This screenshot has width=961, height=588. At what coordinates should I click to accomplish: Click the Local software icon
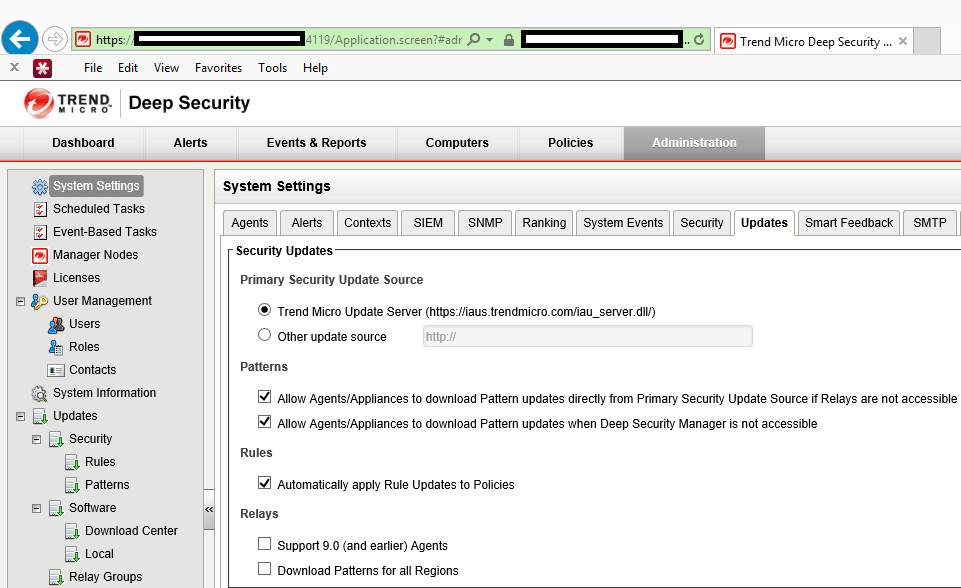click(x=72, y=554)
